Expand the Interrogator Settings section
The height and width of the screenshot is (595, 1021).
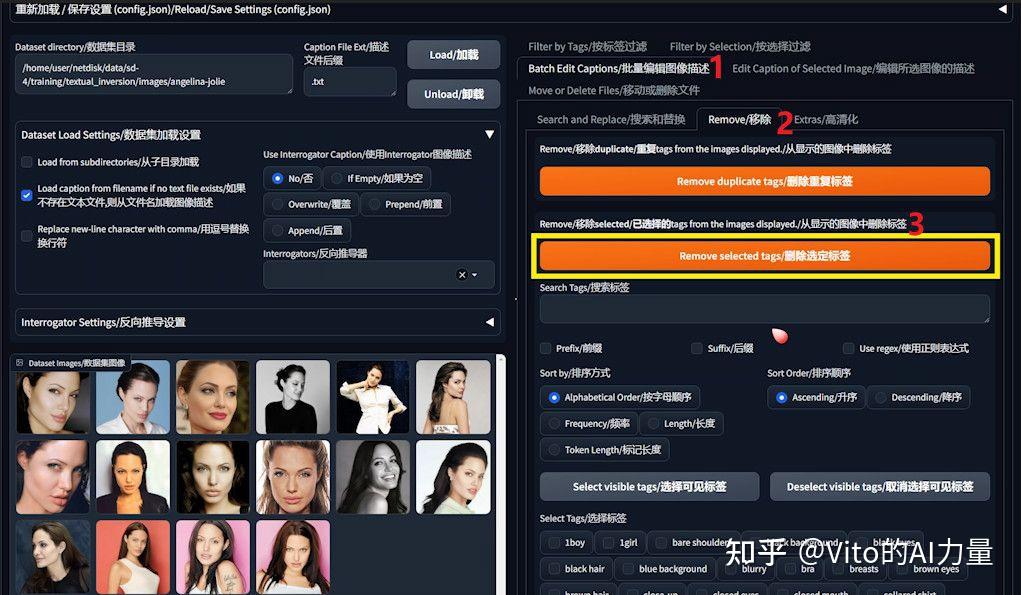click(x=489, y=322)
